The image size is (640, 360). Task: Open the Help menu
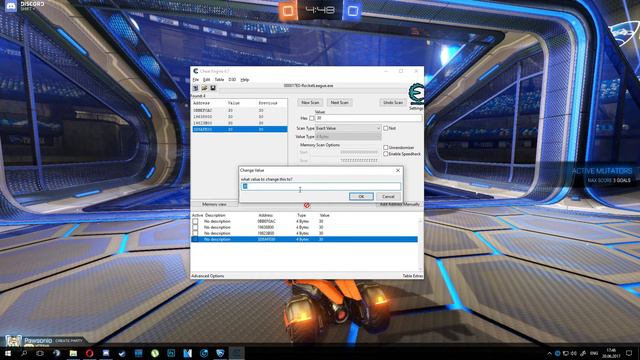(244, 80)
